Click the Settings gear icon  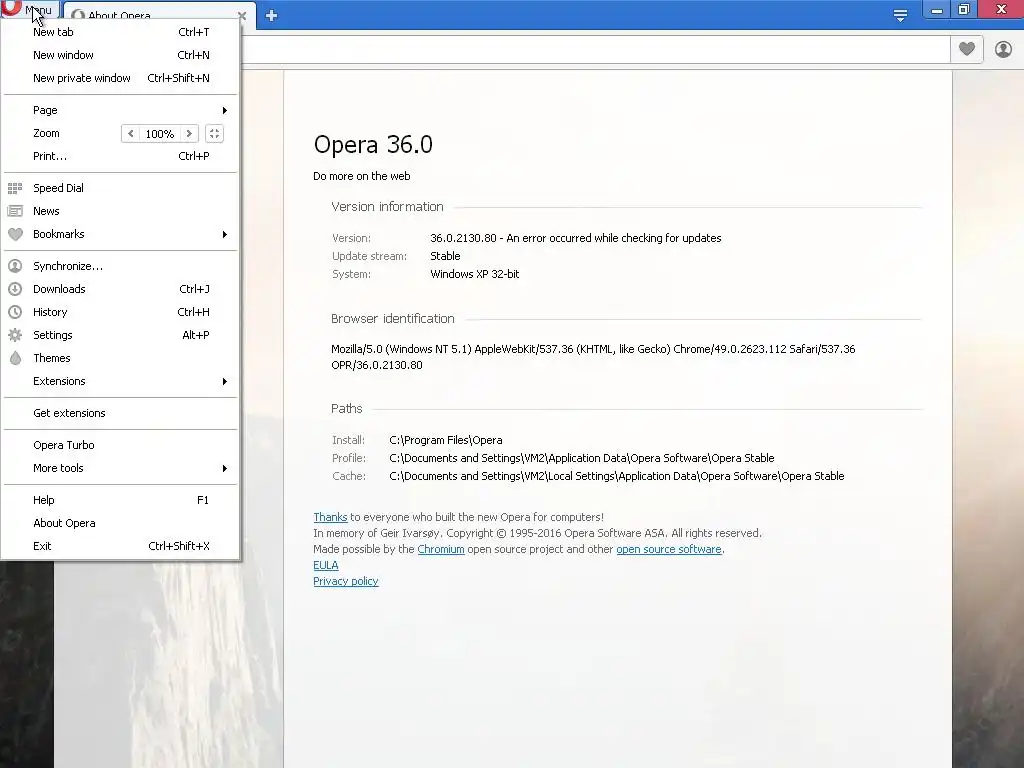(15, 335)
